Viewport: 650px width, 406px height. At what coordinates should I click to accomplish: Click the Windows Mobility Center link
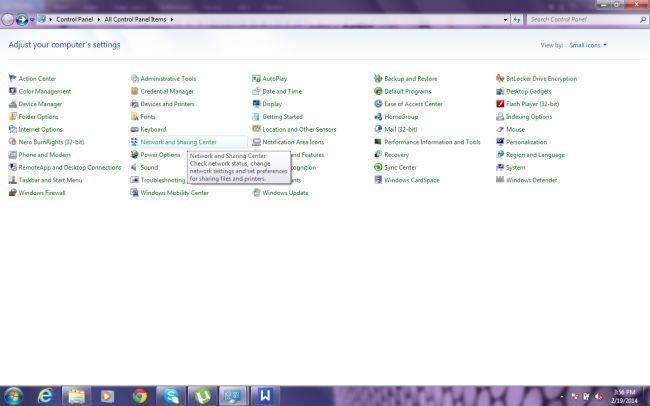(175, 193)
